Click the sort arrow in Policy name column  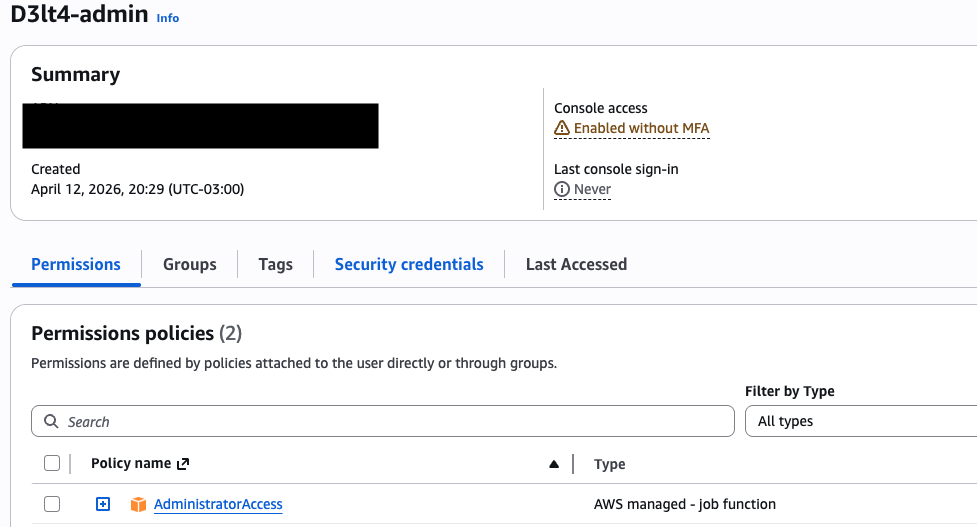point(554,464)
